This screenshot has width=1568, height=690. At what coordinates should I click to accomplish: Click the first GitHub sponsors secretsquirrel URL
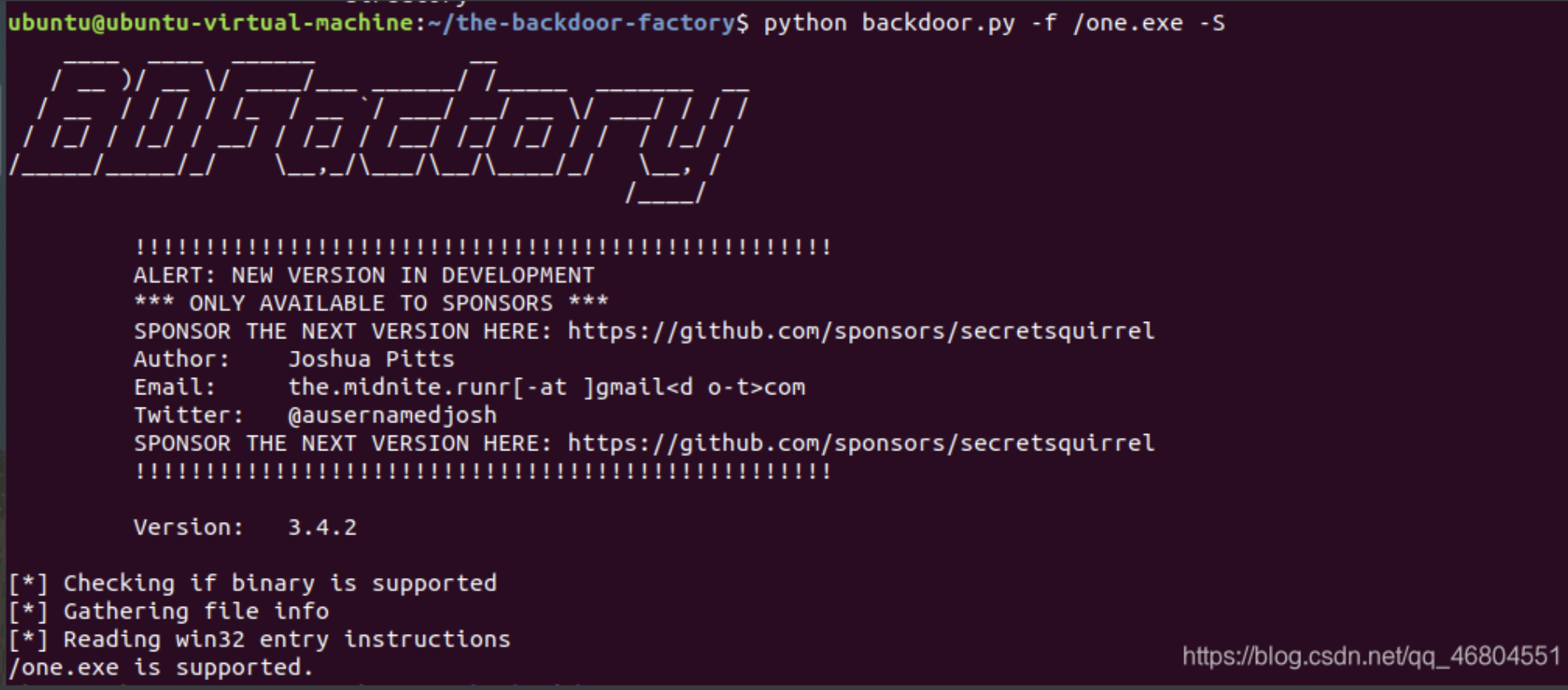(861, 331)
